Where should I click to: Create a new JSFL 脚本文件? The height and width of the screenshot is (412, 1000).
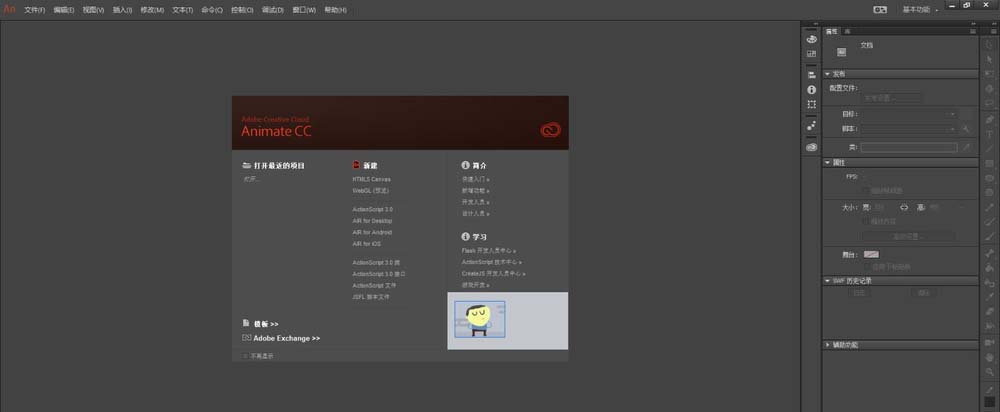(x=371, y=297)
